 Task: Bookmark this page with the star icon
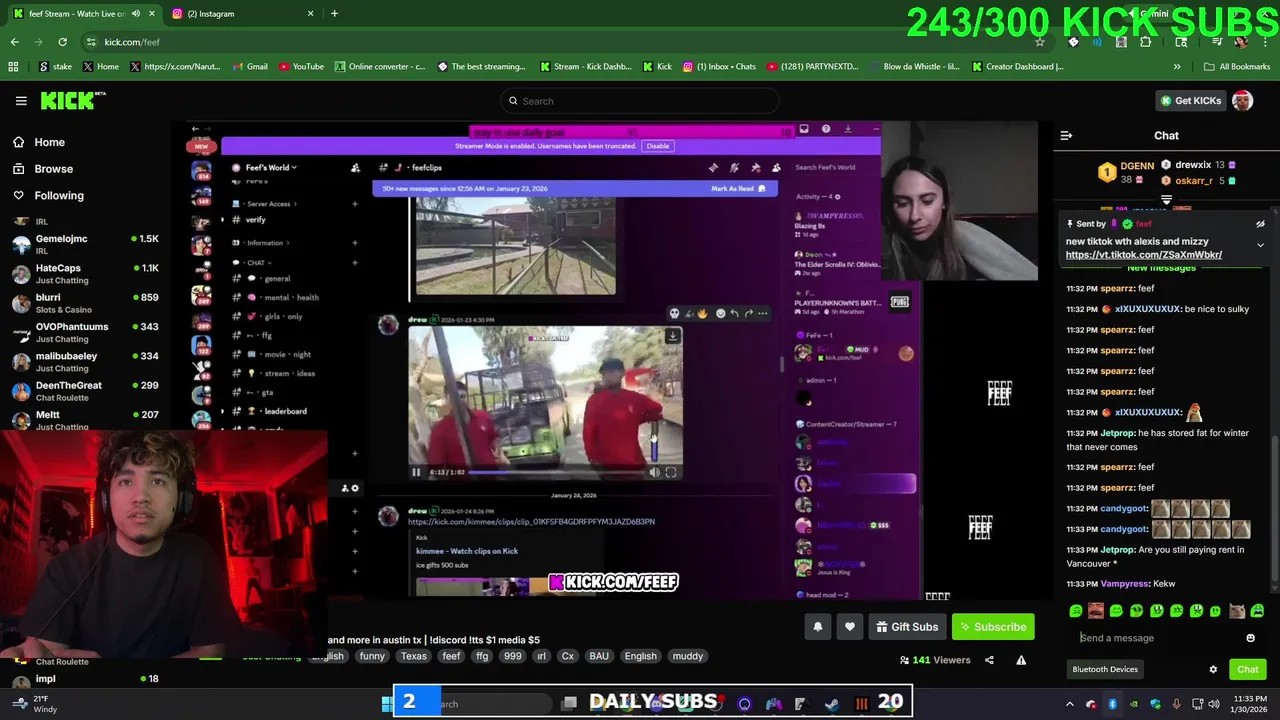click(1040, 42)
